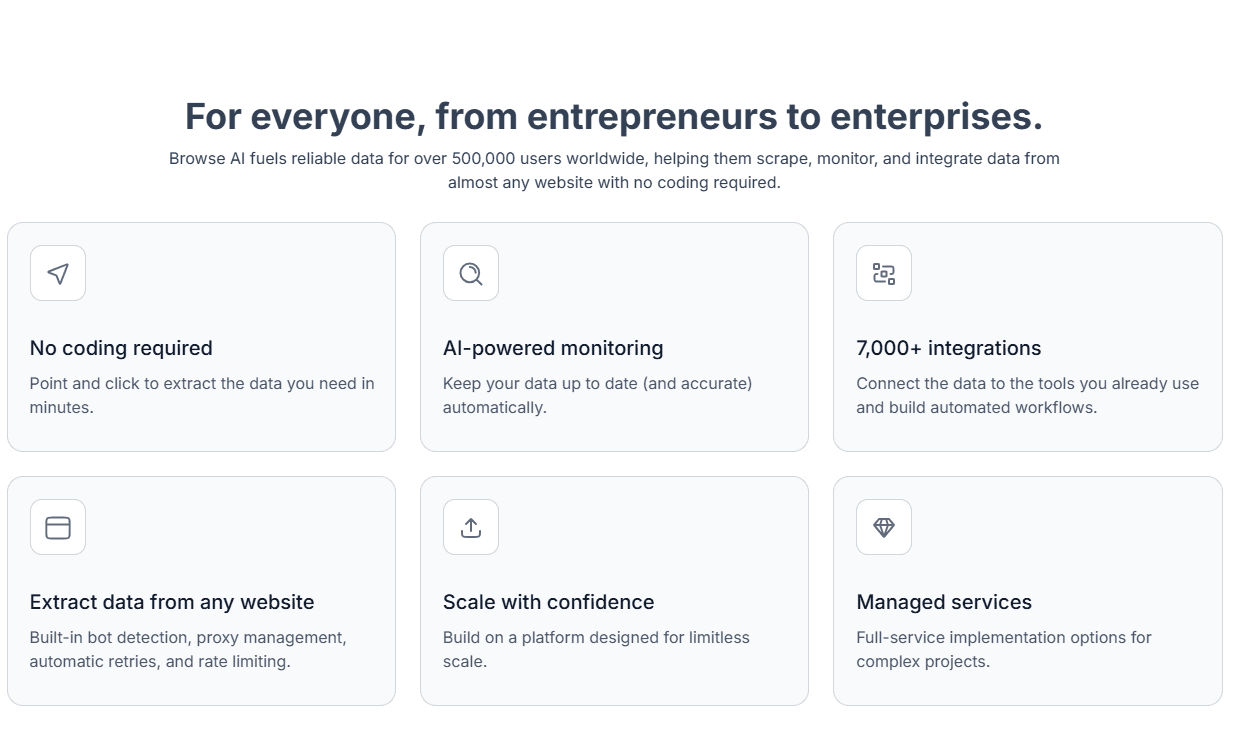Image resolution: width=1235 pixels, height=748 pixels.
Task: Click the browser window icon
Action: [58, 527]
